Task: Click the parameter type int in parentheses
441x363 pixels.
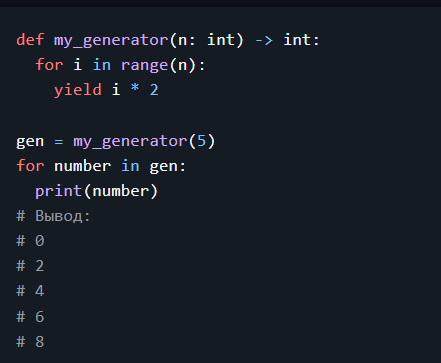Action: click(221, 40)
